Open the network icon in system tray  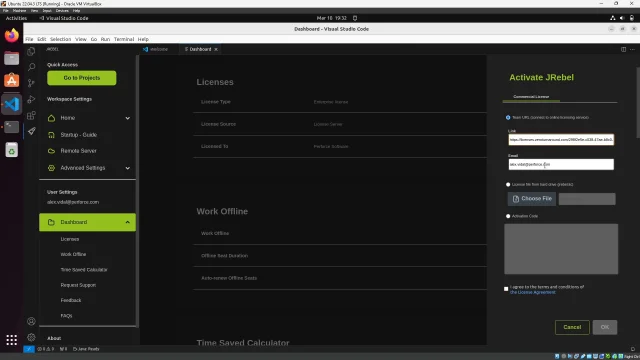(613, 18)
